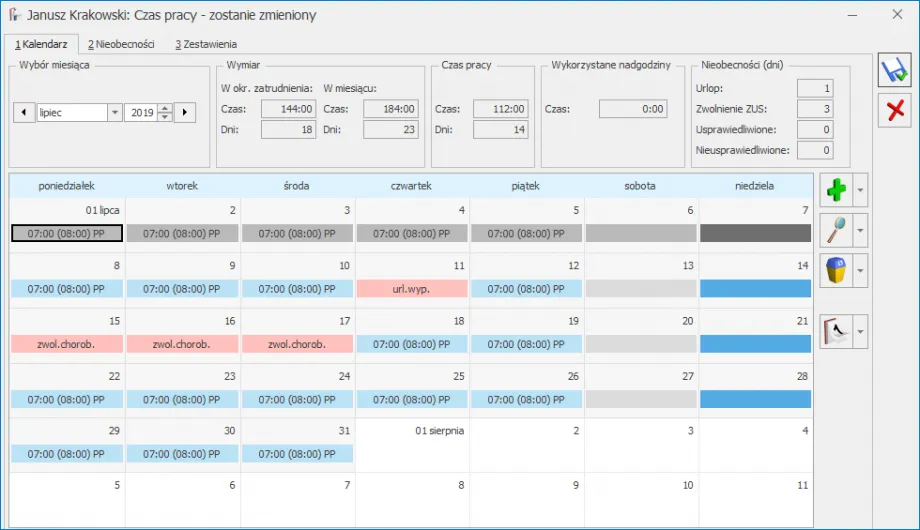Select the zwol.chorob. entry on July 15

pos(67,343)
